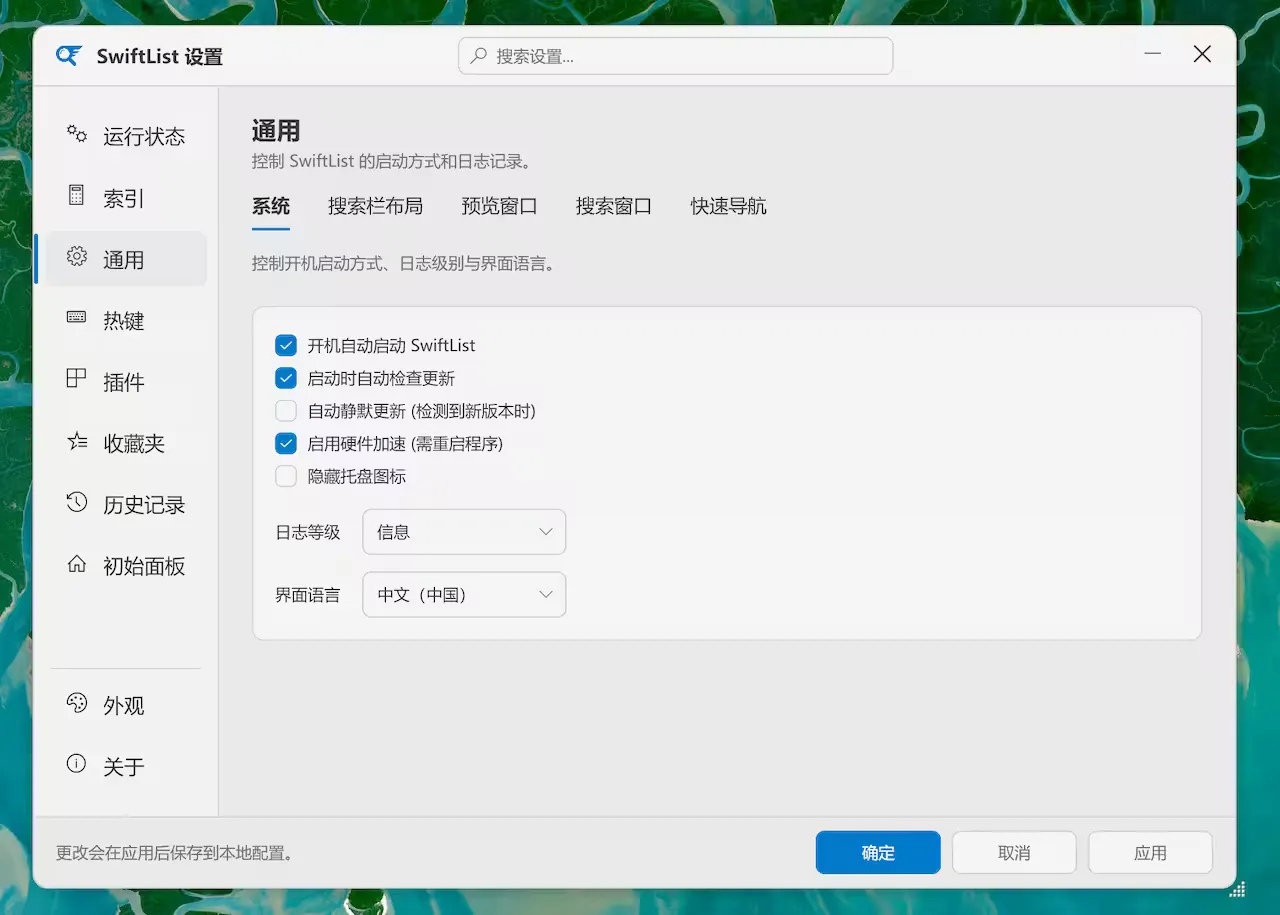Click the 插件 layout icon in sidebar
The width and height of the screenshot is (1280, 915).
77,379
